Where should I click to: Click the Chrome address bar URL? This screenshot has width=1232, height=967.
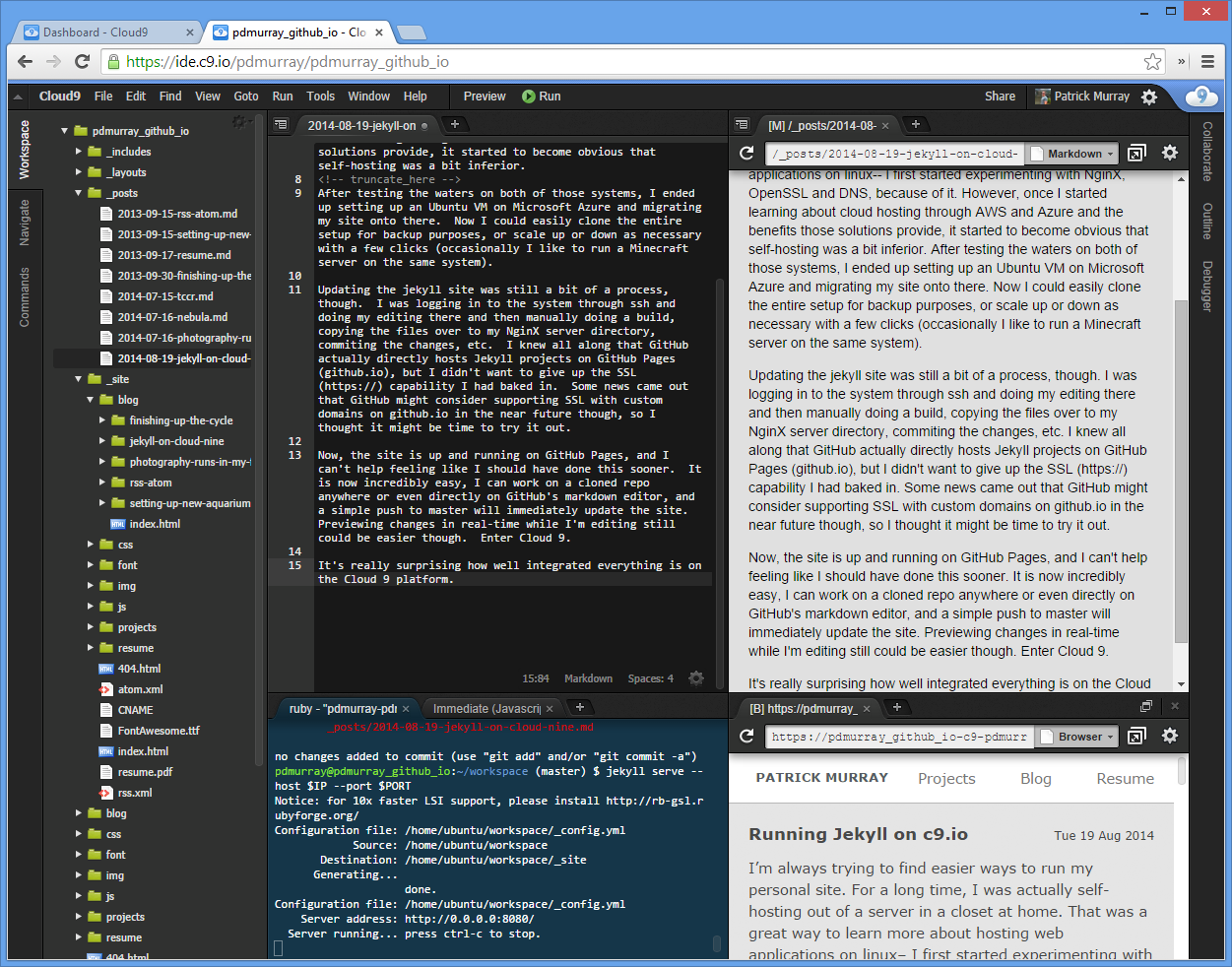[x=288, y=61]
